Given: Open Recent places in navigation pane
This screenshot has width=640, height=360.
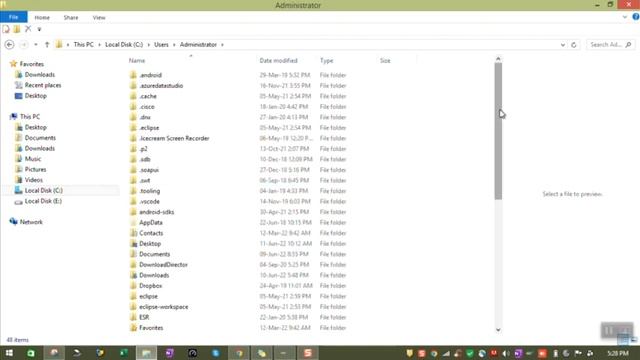Looking at the screenshot, I should pyautogui.click(x=43, y=85).
